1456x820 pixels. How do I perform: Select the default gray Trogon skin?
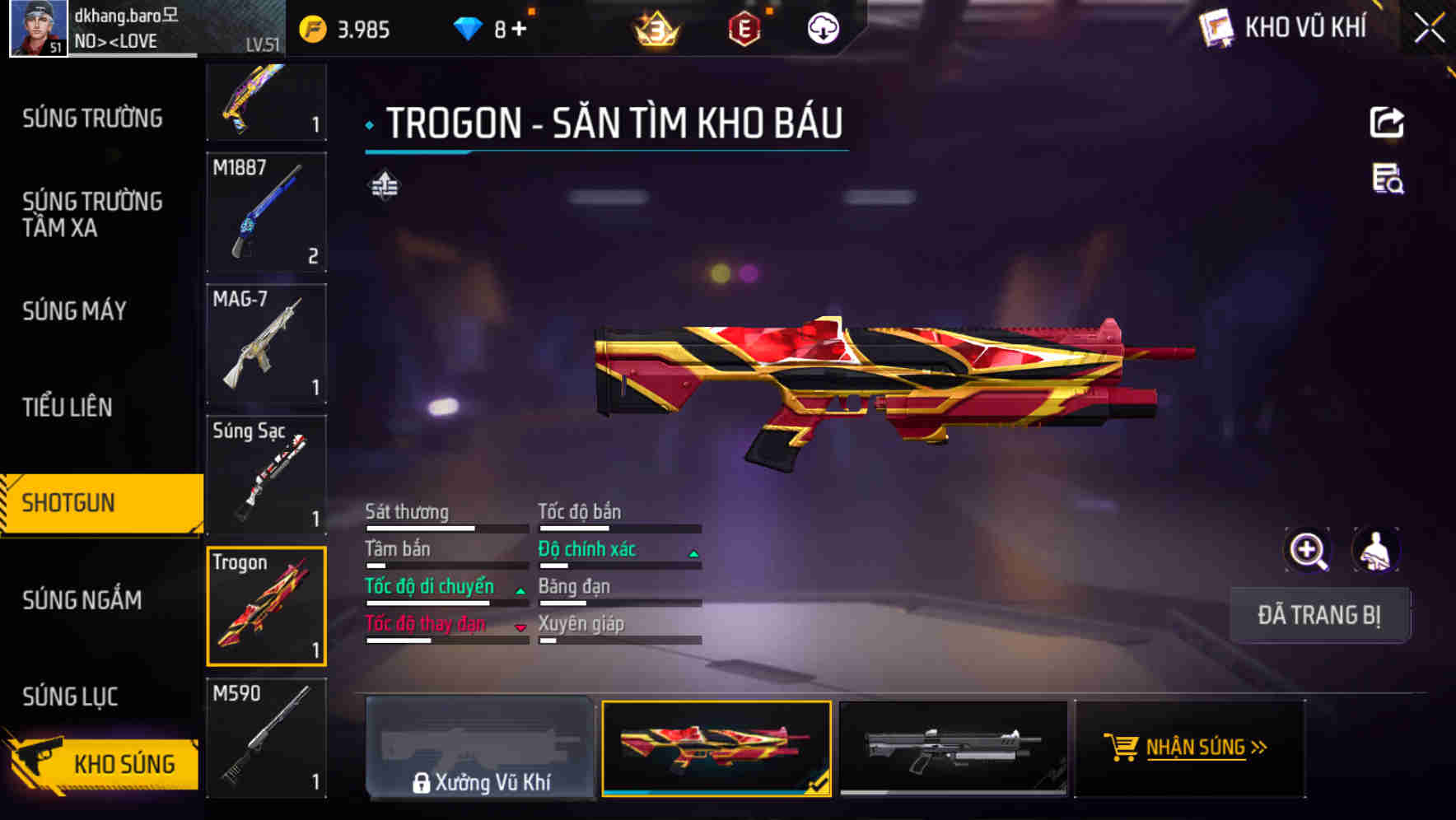pyautogui.click(x=953, y=748)
